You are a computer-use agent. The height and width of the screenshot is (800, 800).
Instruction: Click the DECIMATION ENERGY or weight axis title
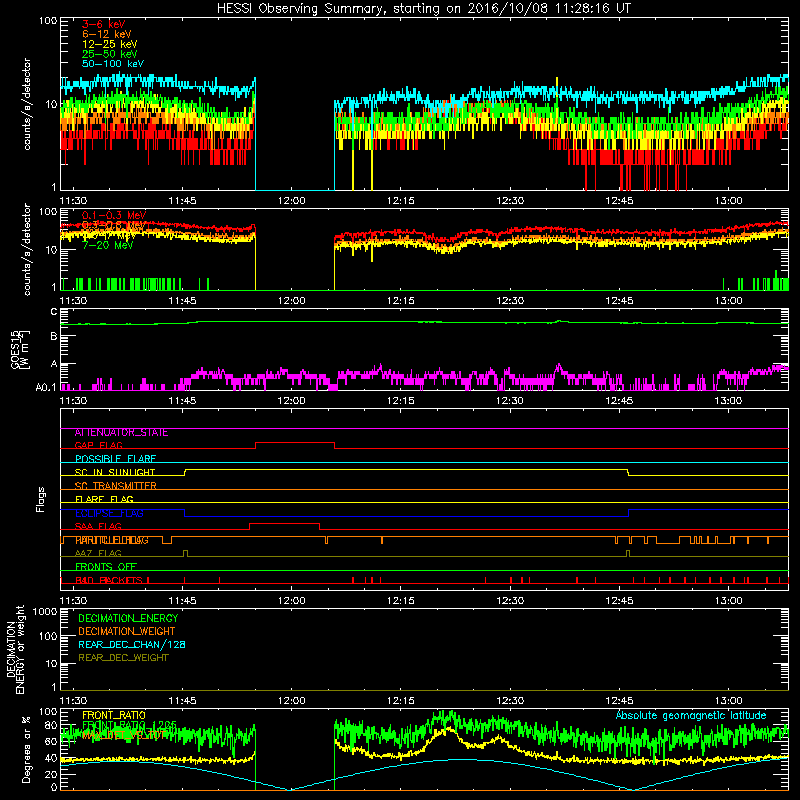15,650
